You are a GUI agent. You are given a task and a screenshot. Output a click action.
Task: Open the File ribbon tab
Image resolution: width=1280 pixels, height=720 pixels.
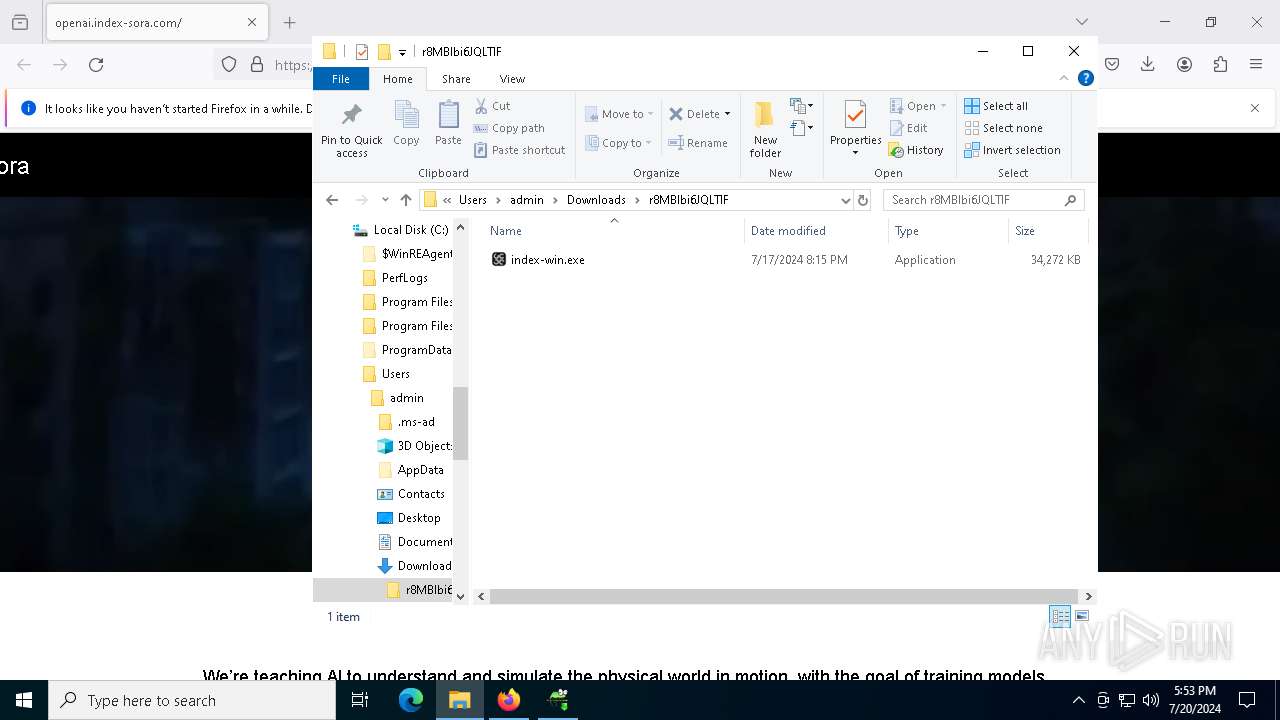(x=341, y=79)
